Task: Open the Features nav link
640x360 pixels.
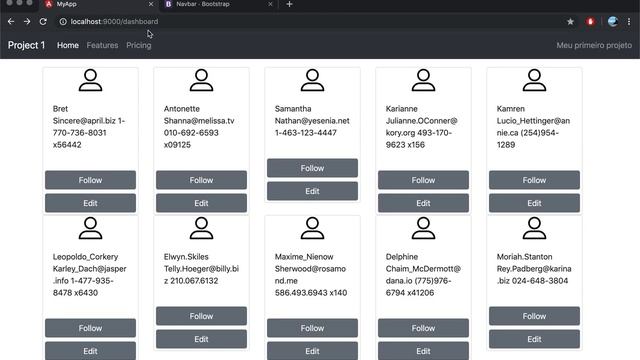Action: [102, 45]
